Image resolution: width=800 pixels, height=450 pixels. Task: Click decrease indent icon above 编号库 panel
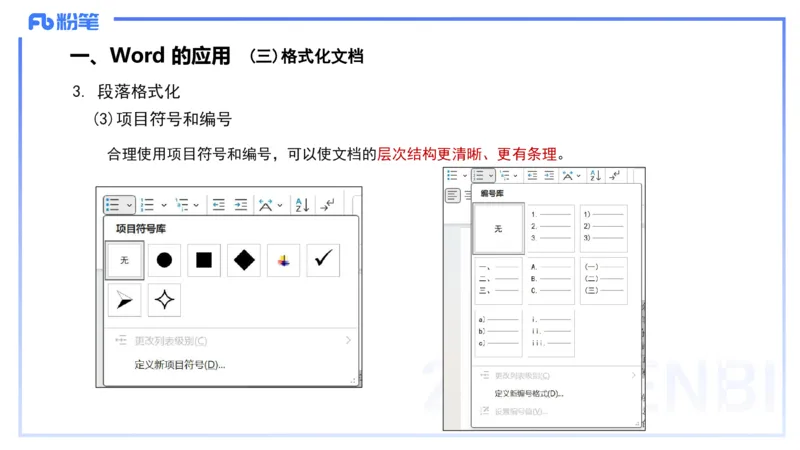click(532, 176)
